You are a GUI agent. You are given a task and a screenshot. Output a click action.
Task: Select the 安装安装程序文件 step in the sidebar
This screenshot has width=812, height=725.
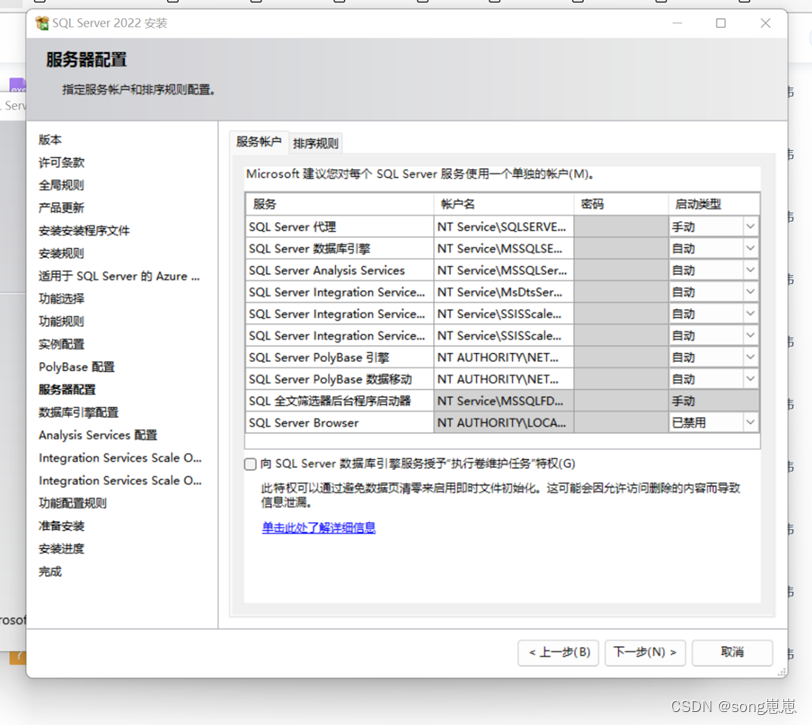tap(84, 230)
